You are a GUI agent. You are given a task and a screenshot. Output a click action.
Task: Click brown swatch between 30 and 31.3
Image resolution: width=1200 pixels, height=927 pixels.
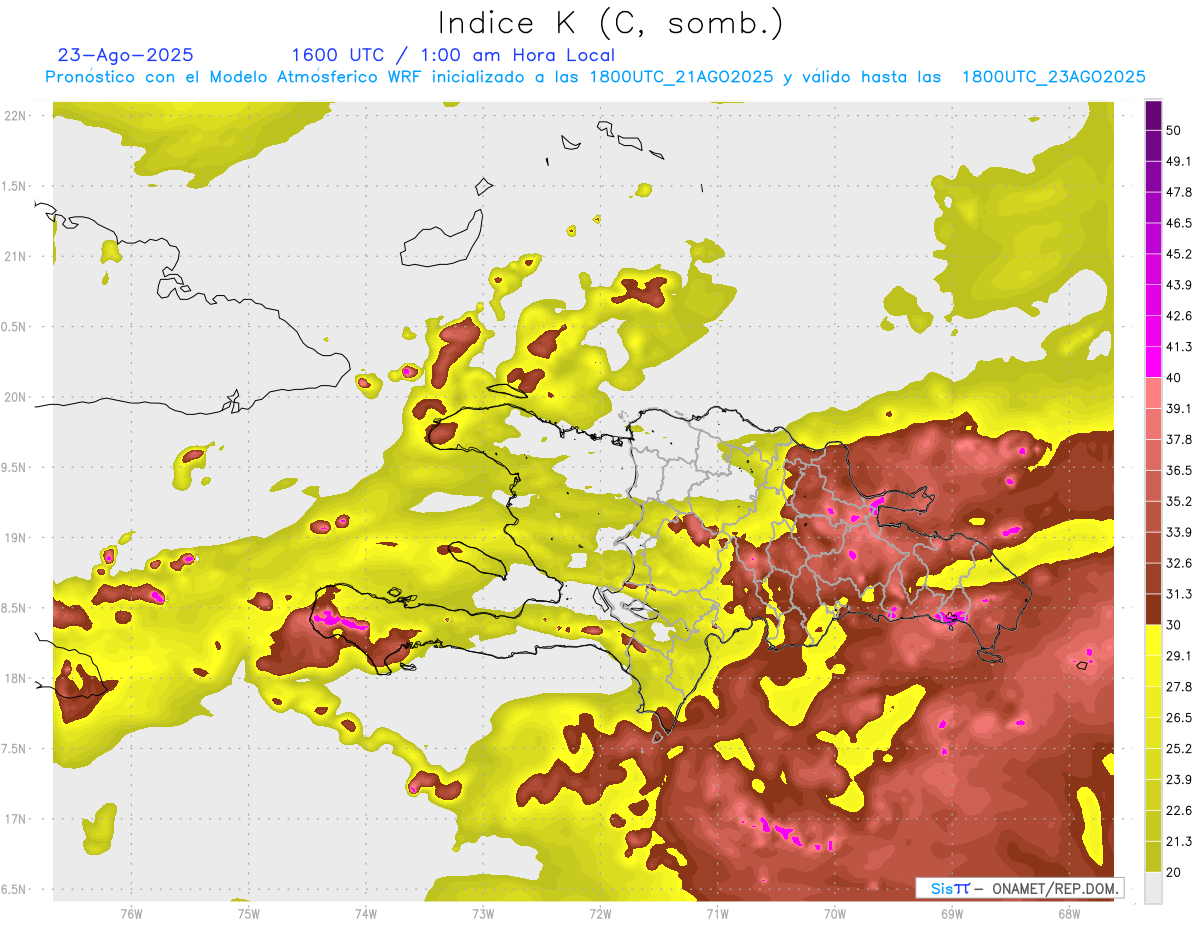click(x=1153, y=609)
